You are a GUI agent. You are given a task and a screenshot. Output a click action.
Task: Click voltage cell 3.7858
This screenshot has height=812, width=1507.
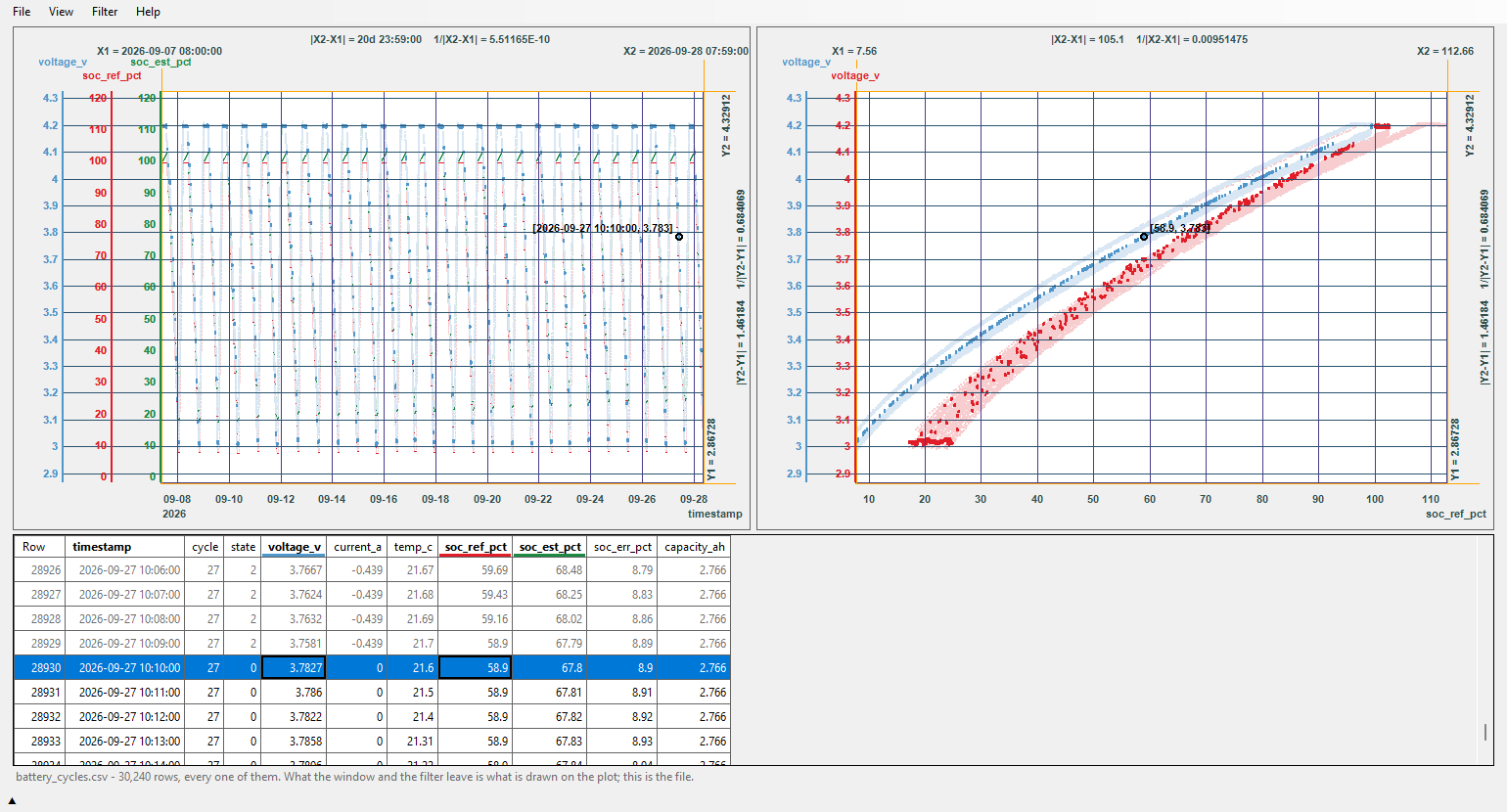pyautogui.click(x=295, y=741)
